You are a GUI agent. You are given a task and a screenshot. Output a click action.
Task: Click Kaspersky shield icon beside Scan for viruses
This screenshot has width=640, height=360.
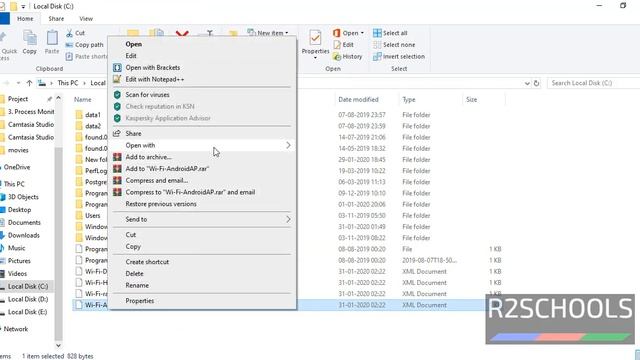pyautogui.click(x=117, y=95)
